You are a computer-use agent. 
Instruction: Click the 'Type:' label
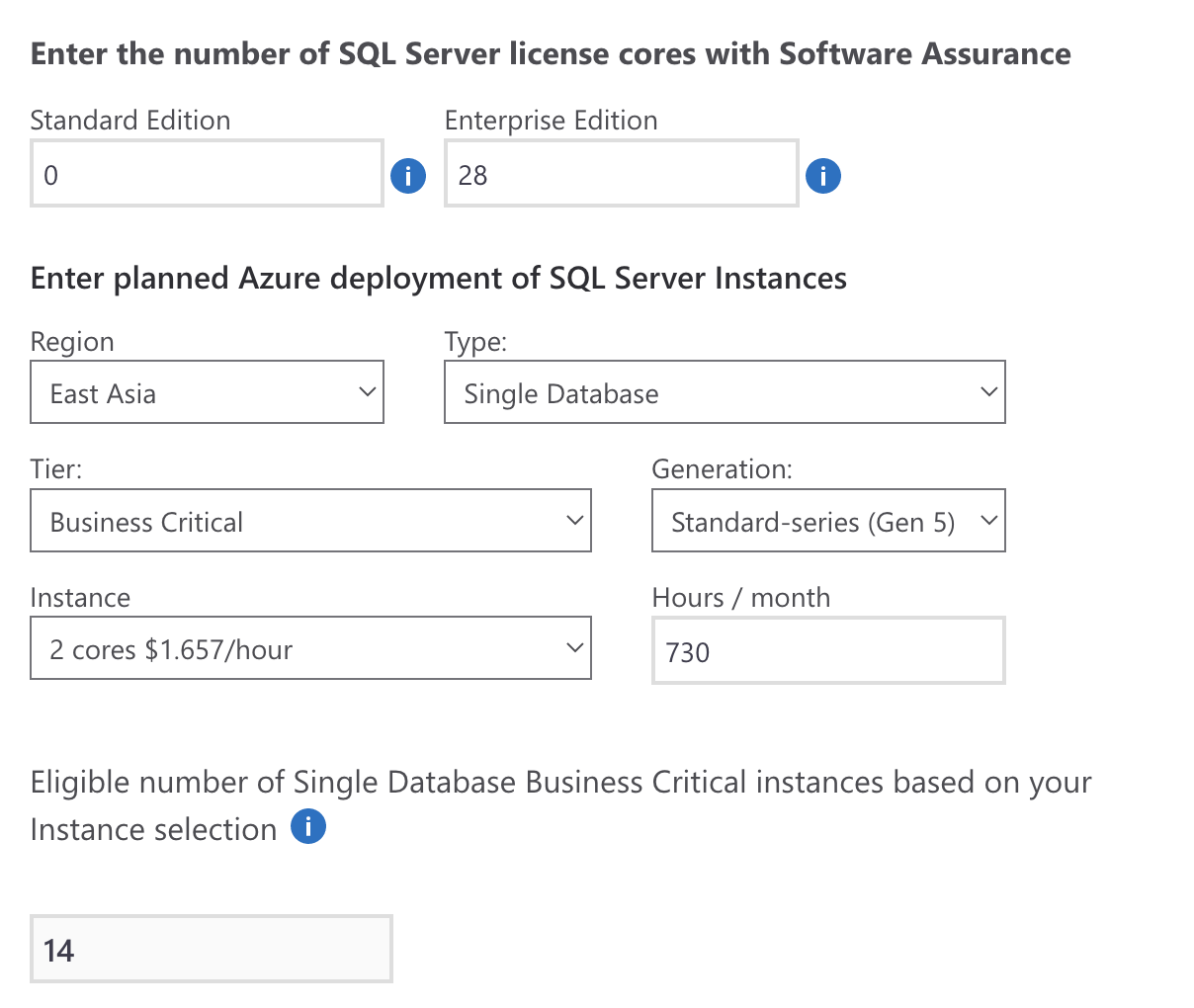[x=475, y=342]
